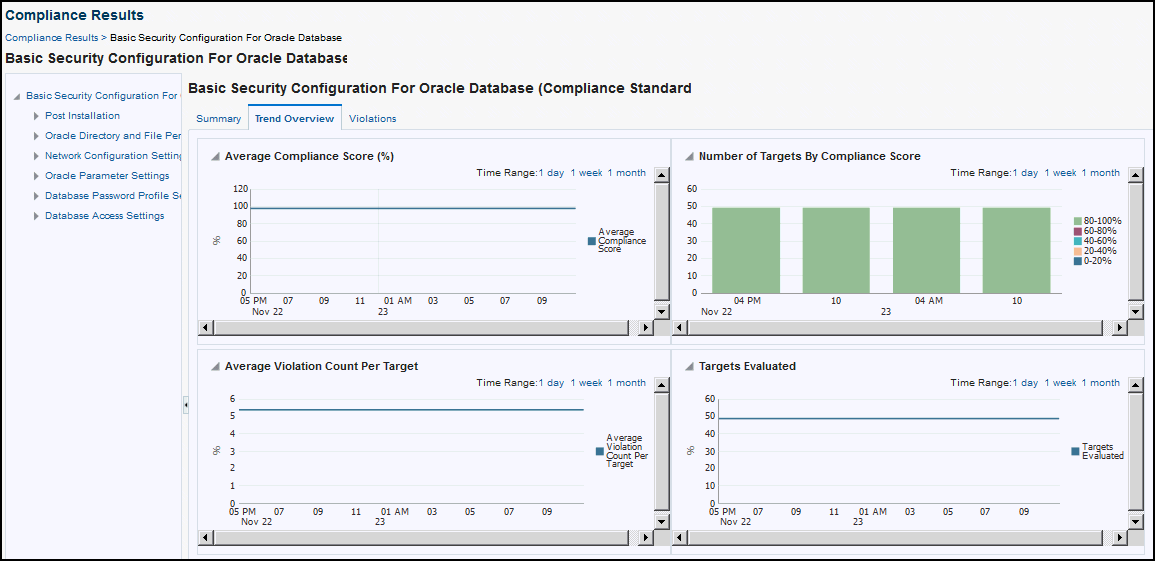Click the Average Compliance Score legend marker
1155x561 pixels.
click(591, 241)
